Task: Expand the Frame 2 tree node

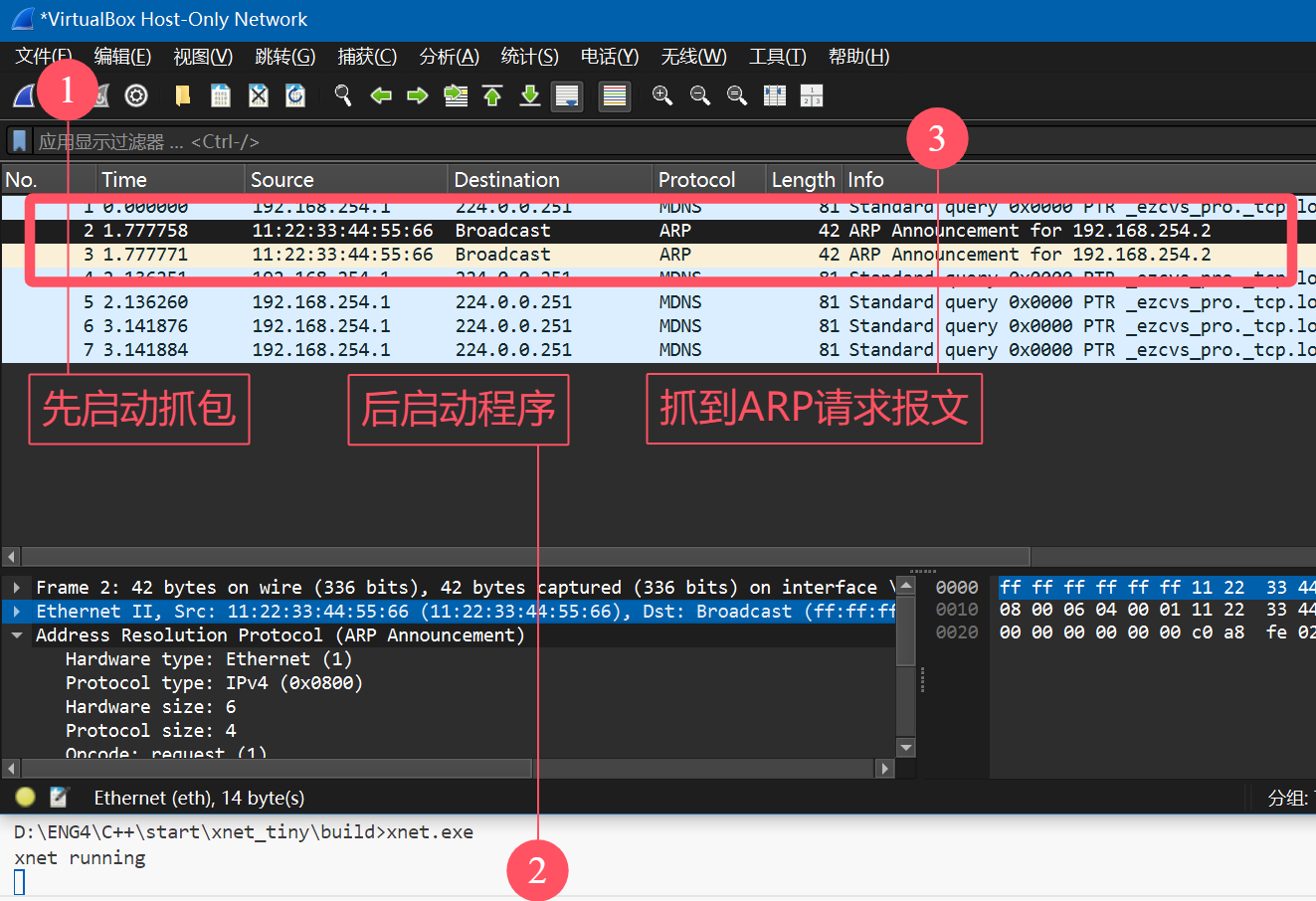Action: (x=17, y=588)
